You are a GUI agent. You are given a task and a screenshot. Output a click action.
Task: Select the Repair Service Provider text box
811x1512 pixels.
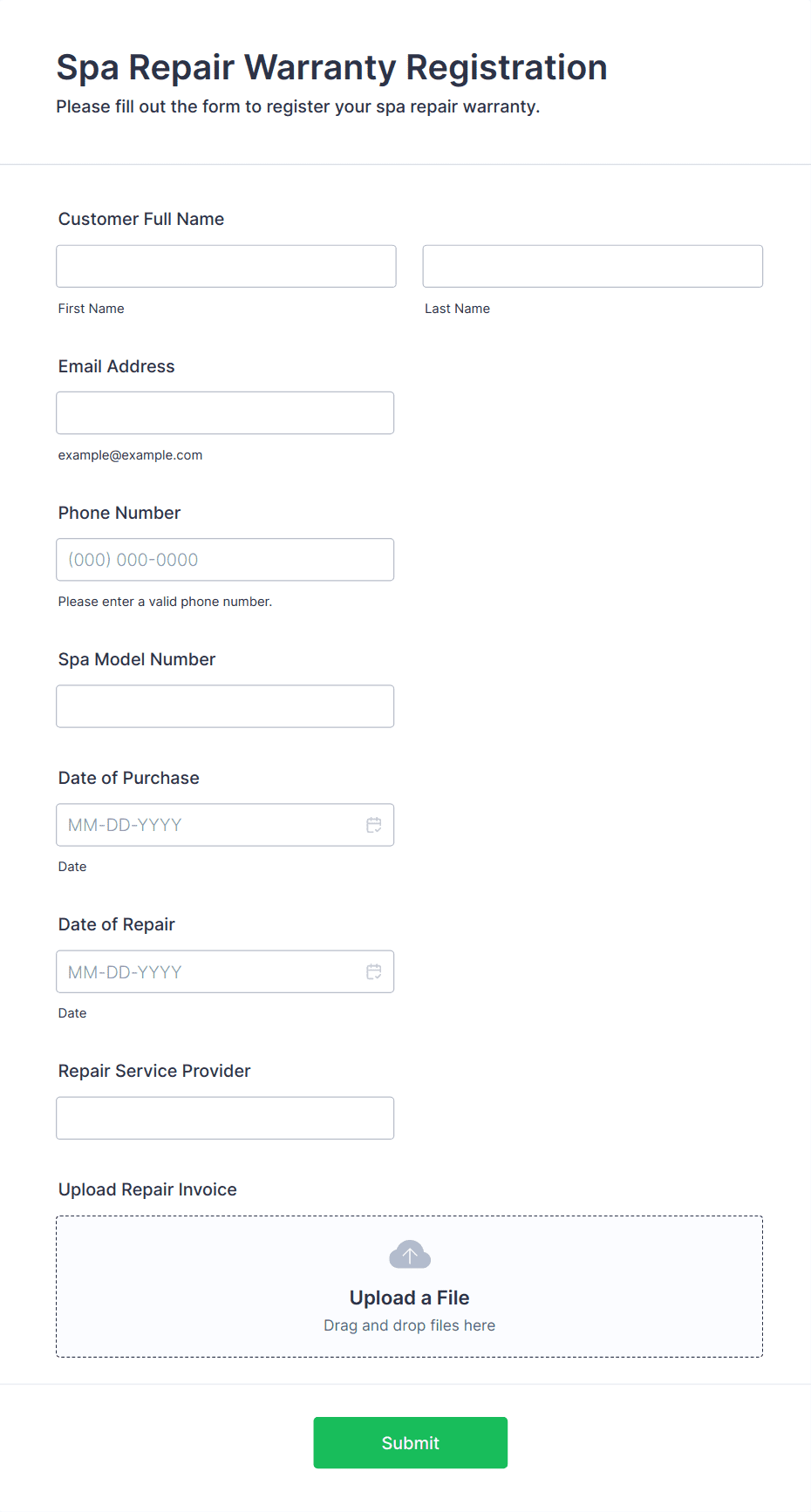[225, 1118]
